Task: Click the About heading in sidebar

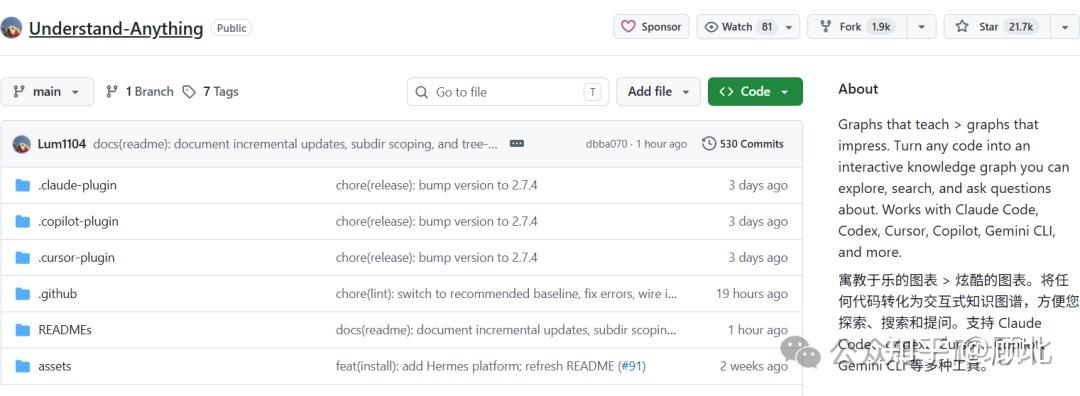Action: (x=858, y=89)
